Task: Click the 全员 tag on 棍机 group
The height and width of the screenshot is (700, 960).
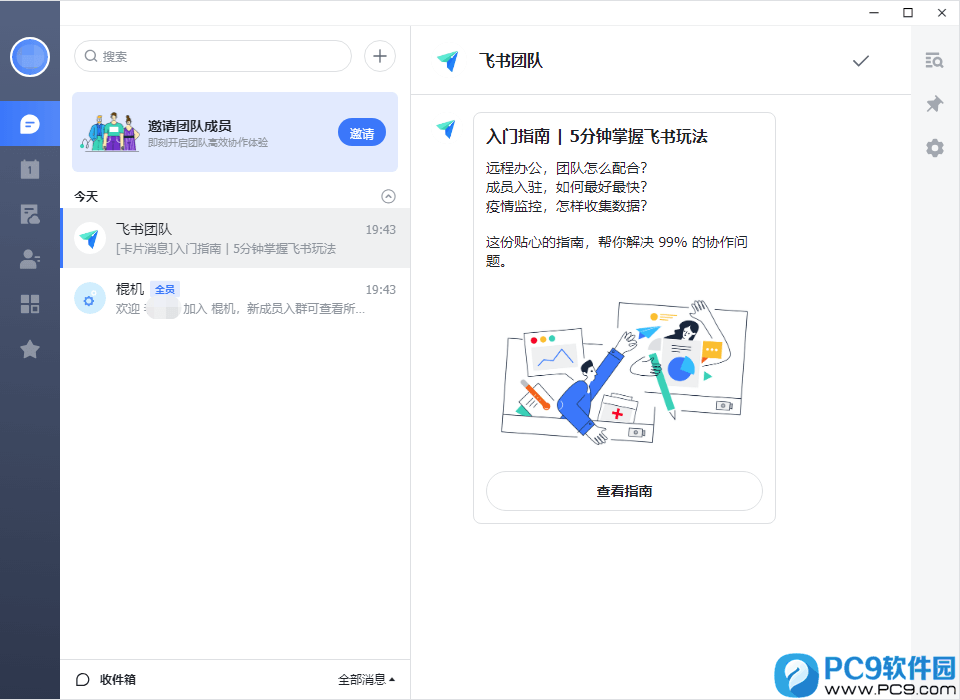Action: (x=165, y=290)
